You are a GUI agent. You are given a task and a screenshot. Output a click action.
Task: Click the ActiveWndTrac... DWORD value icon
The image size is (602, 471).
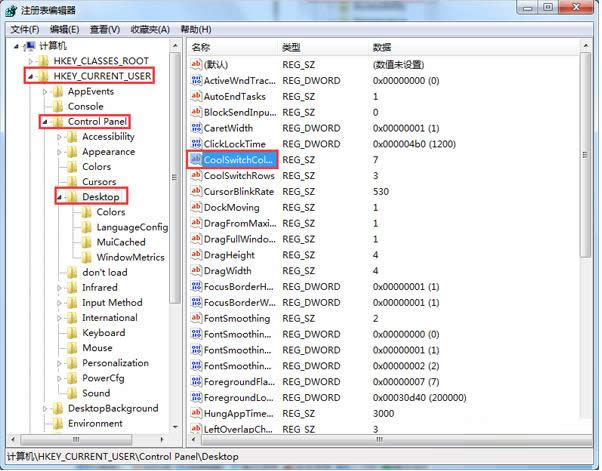[x=196, y=80]
